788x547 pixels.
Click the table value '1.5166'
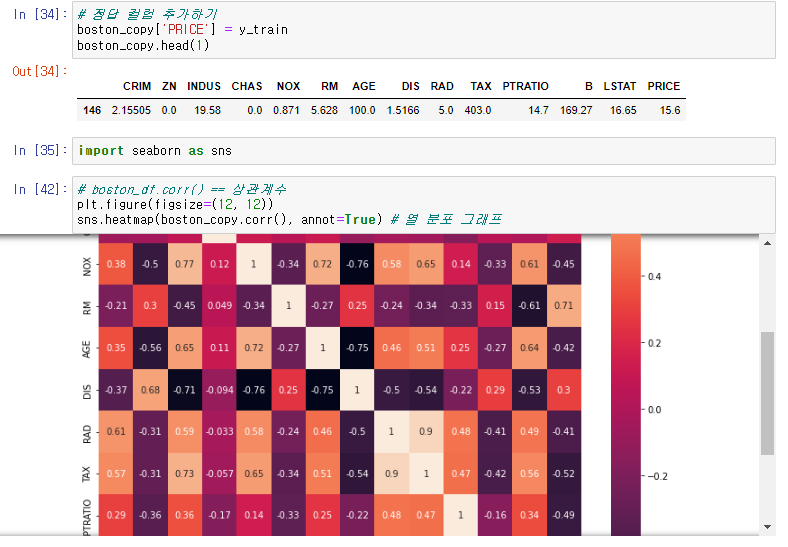(403, 111)
